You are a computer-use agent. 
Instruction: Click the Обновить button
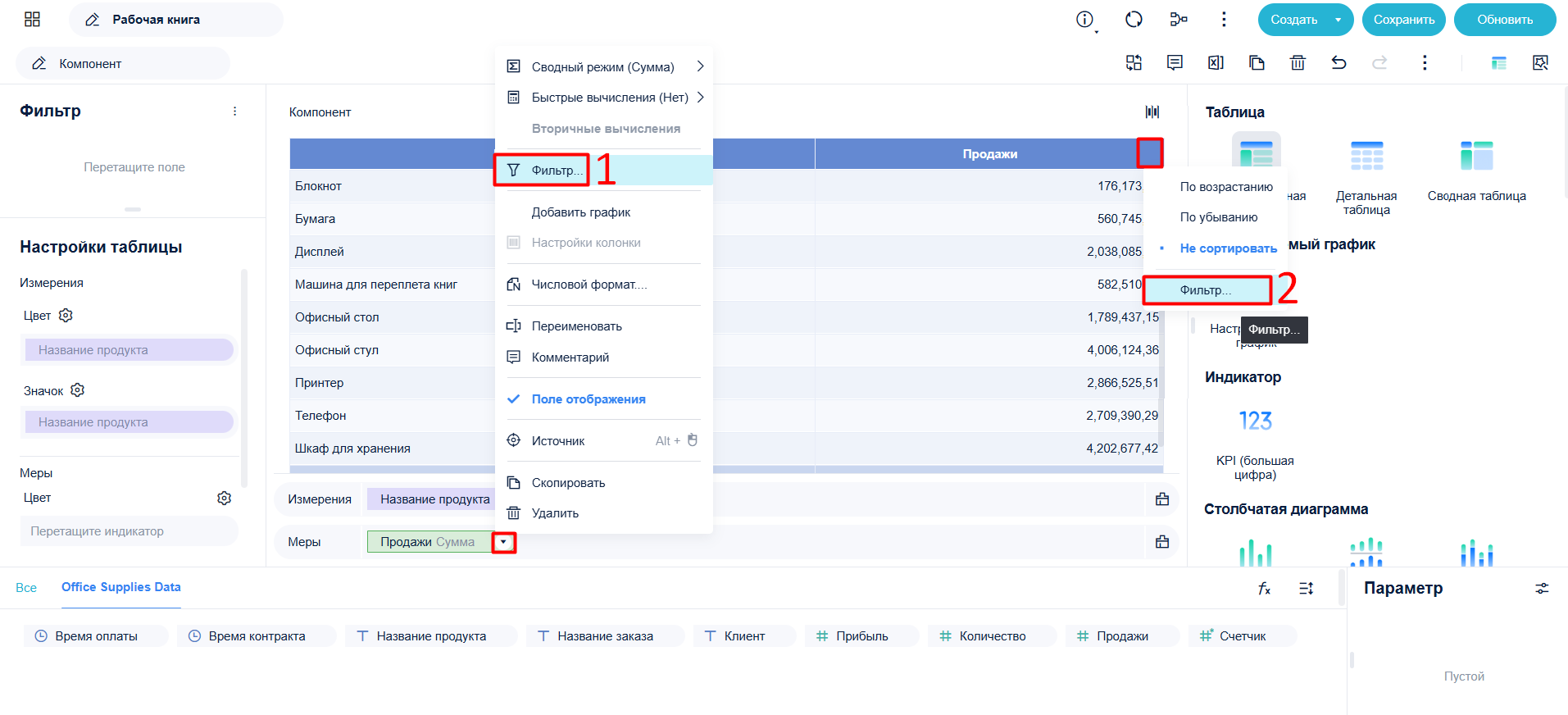pos(1505,20)
